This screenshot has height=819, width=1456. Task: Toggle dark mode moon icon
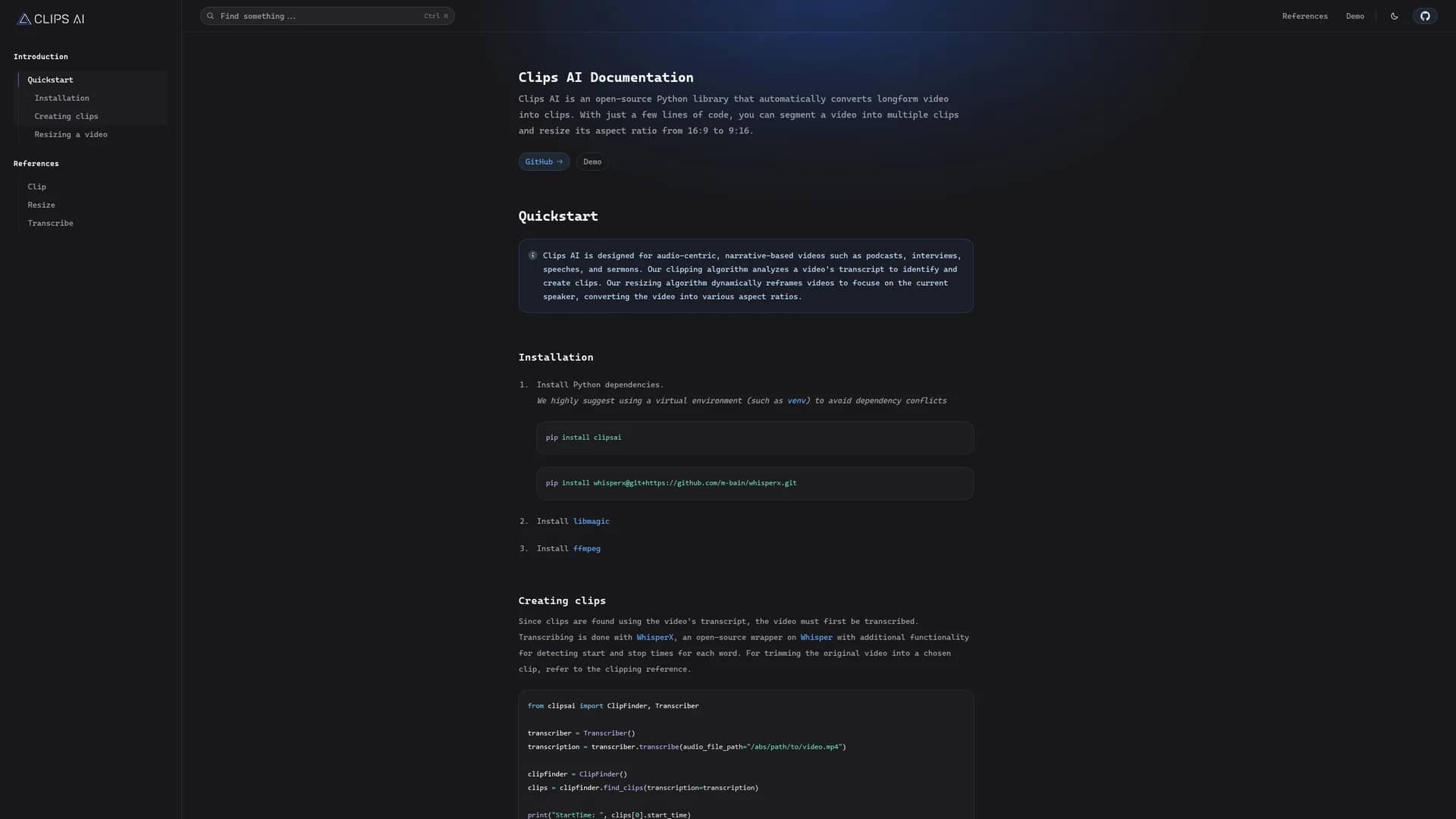1394,16
